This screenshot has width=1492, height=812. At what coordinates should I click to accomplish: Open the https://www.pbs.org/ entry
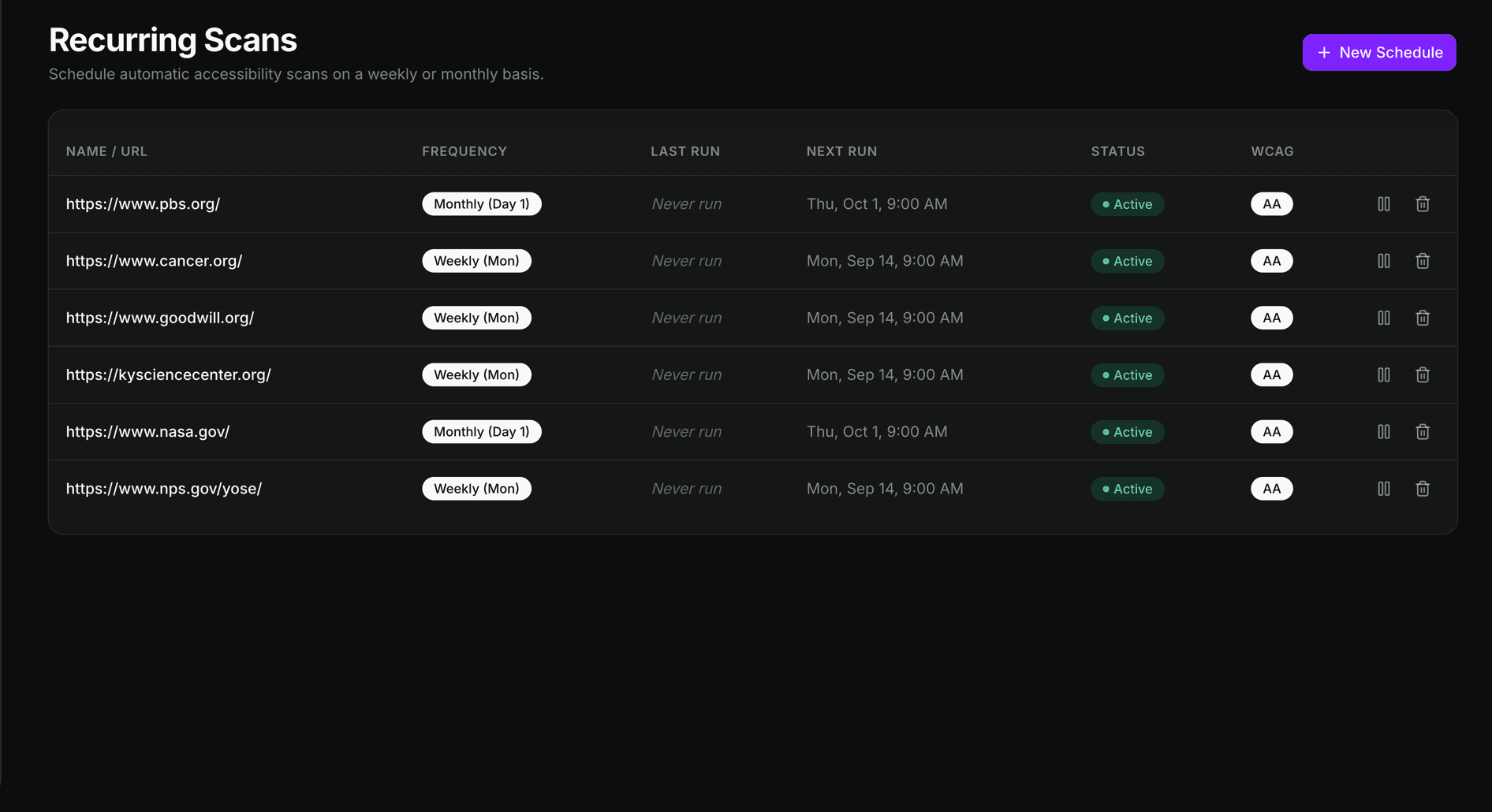point(143,203)
